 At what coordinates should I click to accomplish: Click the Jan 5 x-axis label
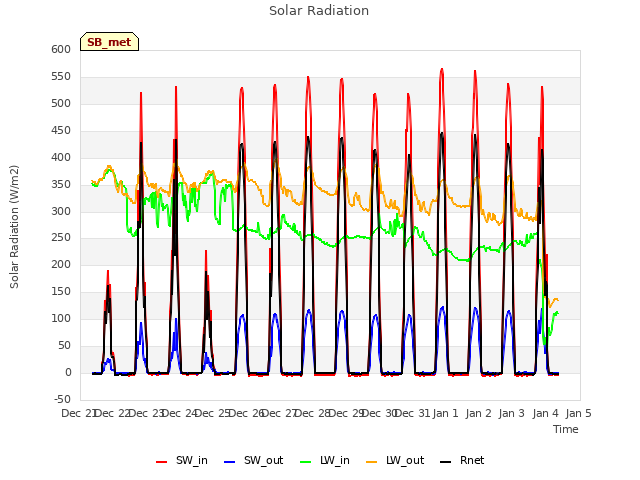[x=579, y=413]
